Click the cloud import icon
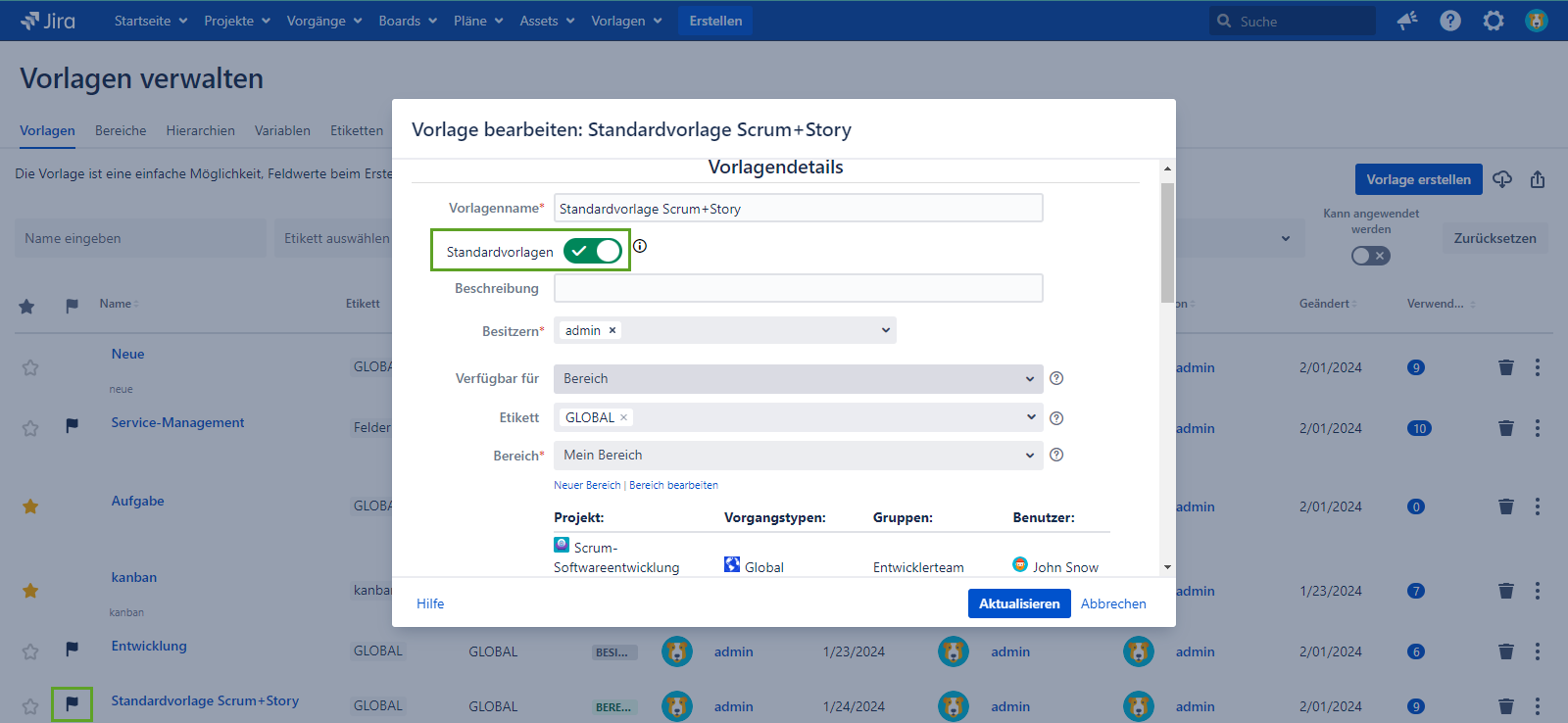The image size is (1568, 723). coord(1502,179)
